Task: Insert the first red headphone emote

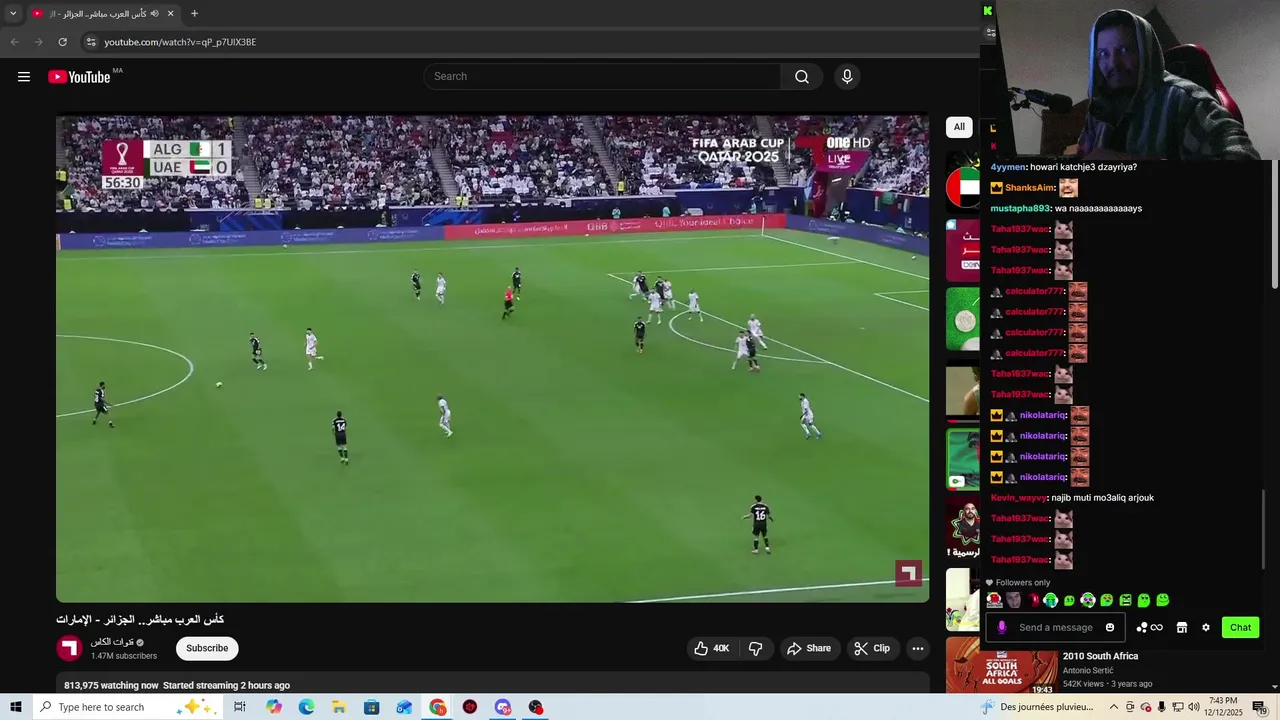Action: coord(994,600)
